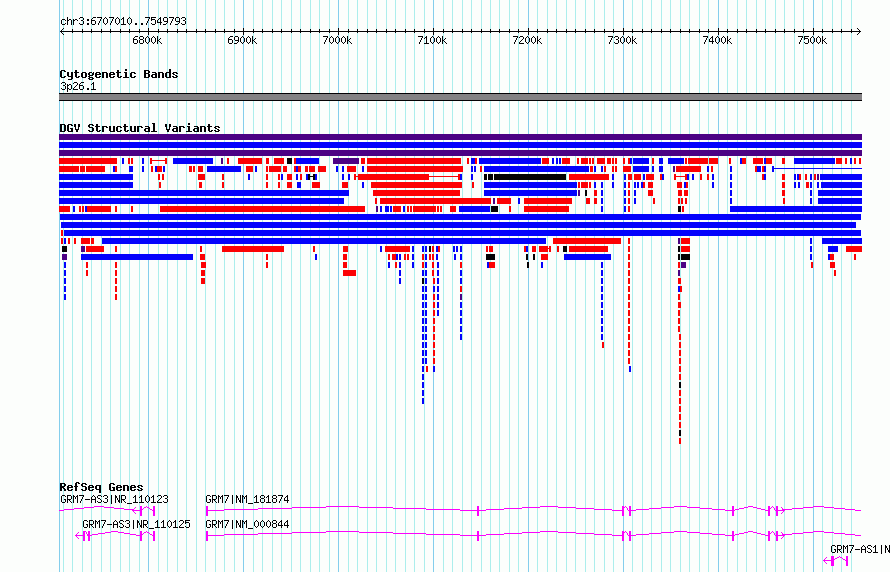Image resolution: width=890 pixels, height=572 pixels.
Task: Select the 7500k ruler position label
Action: (812, 40)
